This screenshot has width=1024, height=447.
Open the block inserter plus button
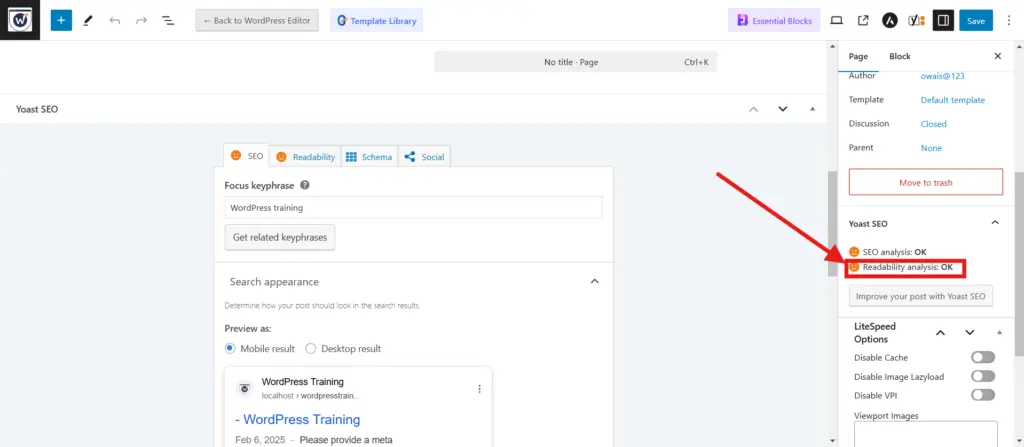(x=61, y=20)
